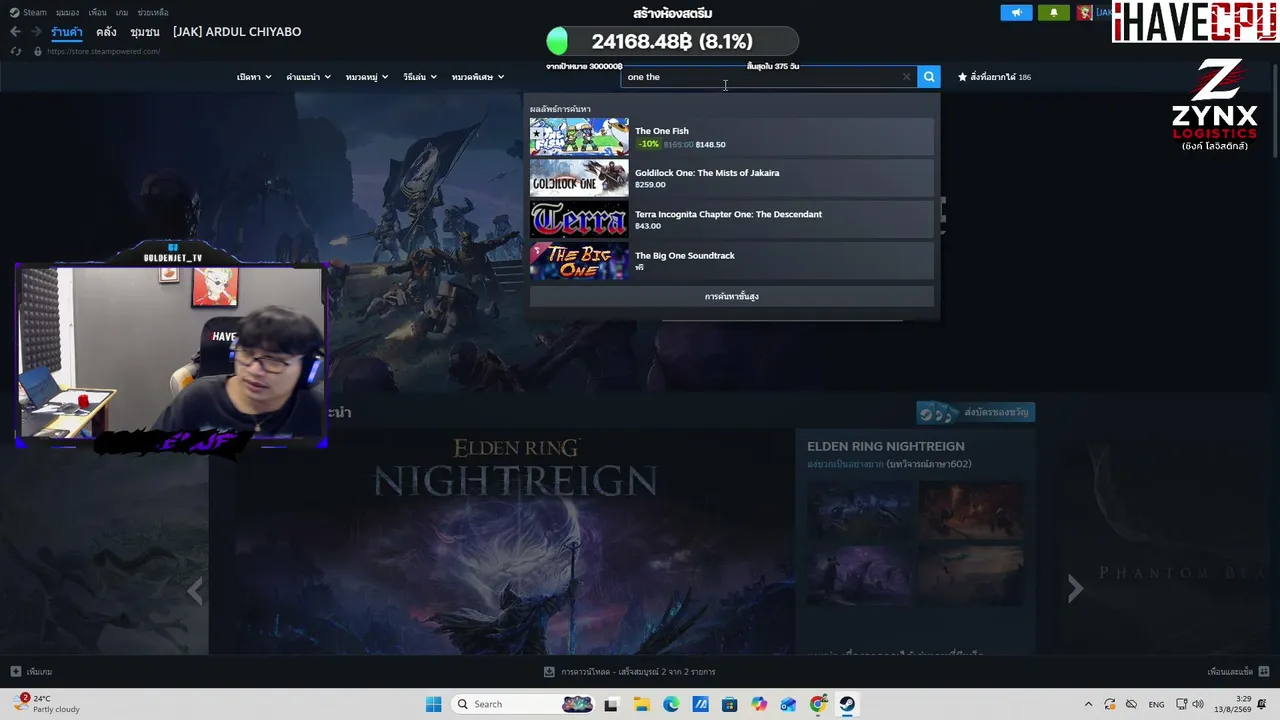Viewport: 1280px width, 720px height.
Task: Open Copilot from the taskbar
Action: [759, 704]
